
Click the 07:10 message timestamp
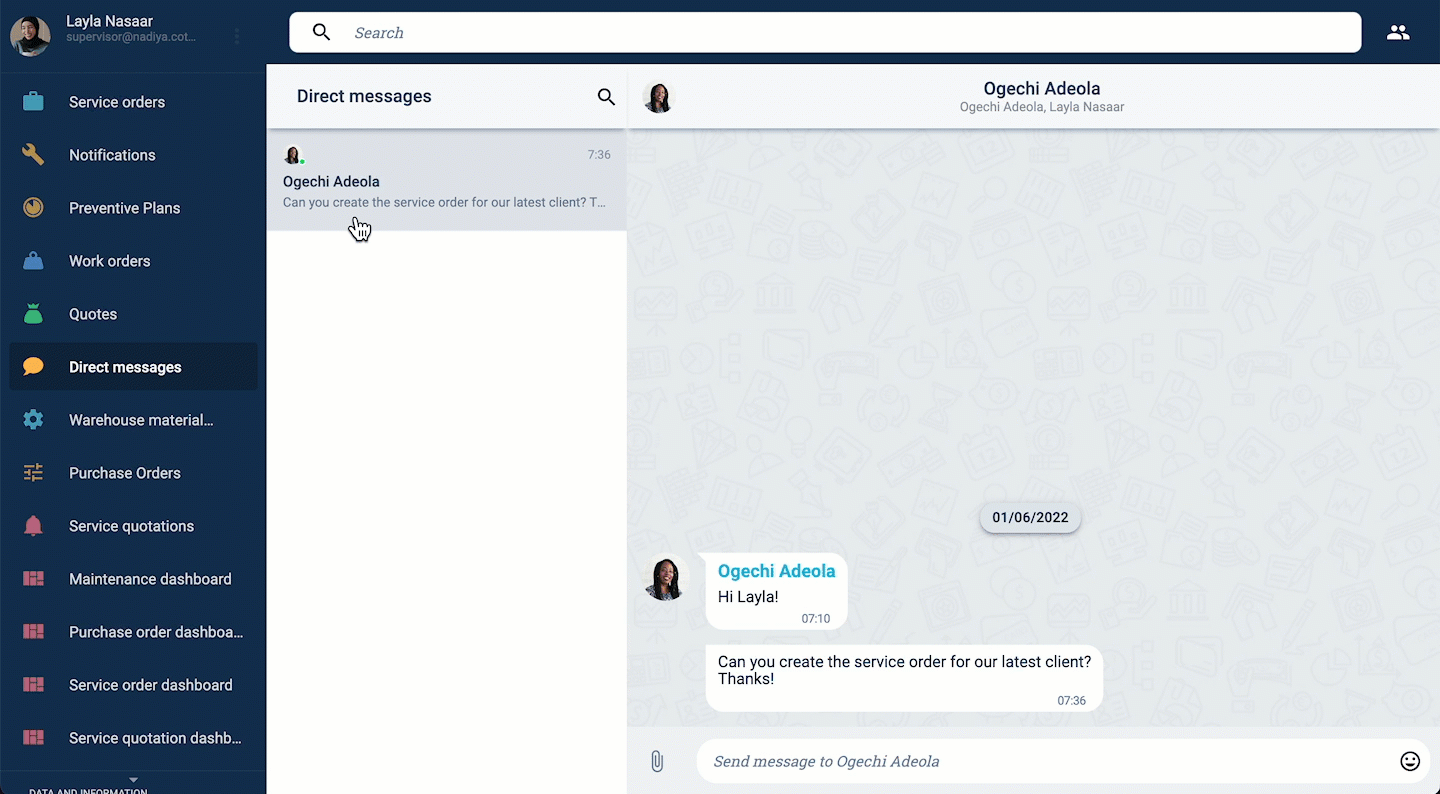pos(816,619)
